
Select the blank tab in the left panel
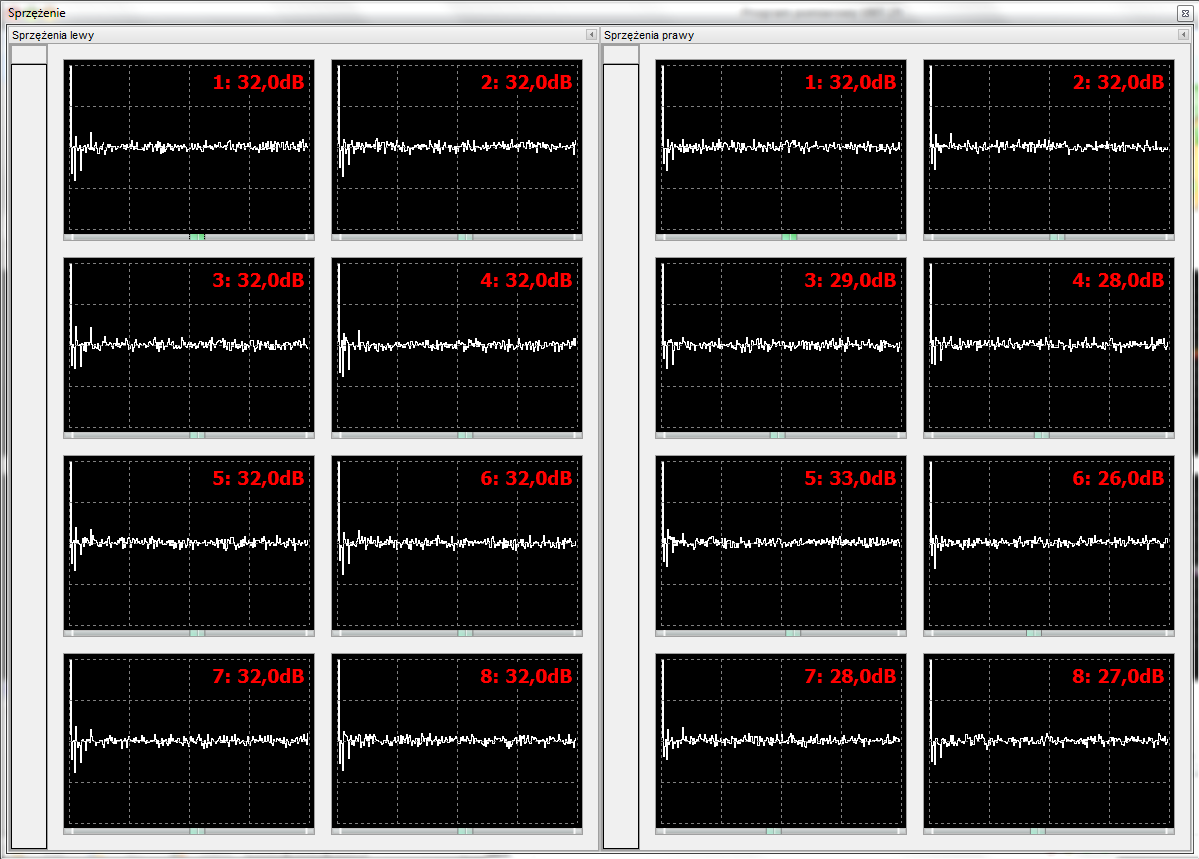coord(28,55)
